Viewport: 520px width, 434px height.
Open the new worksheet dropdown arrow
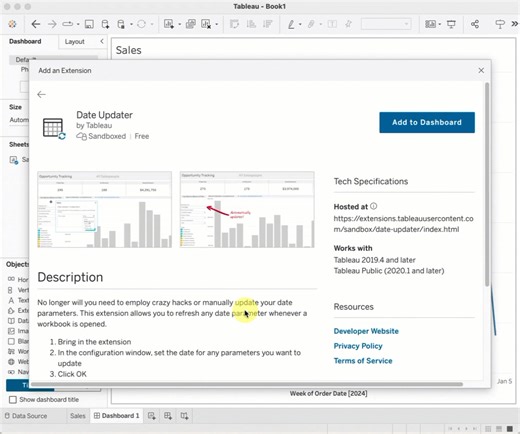pyautogui.click(x=180, y=24)
